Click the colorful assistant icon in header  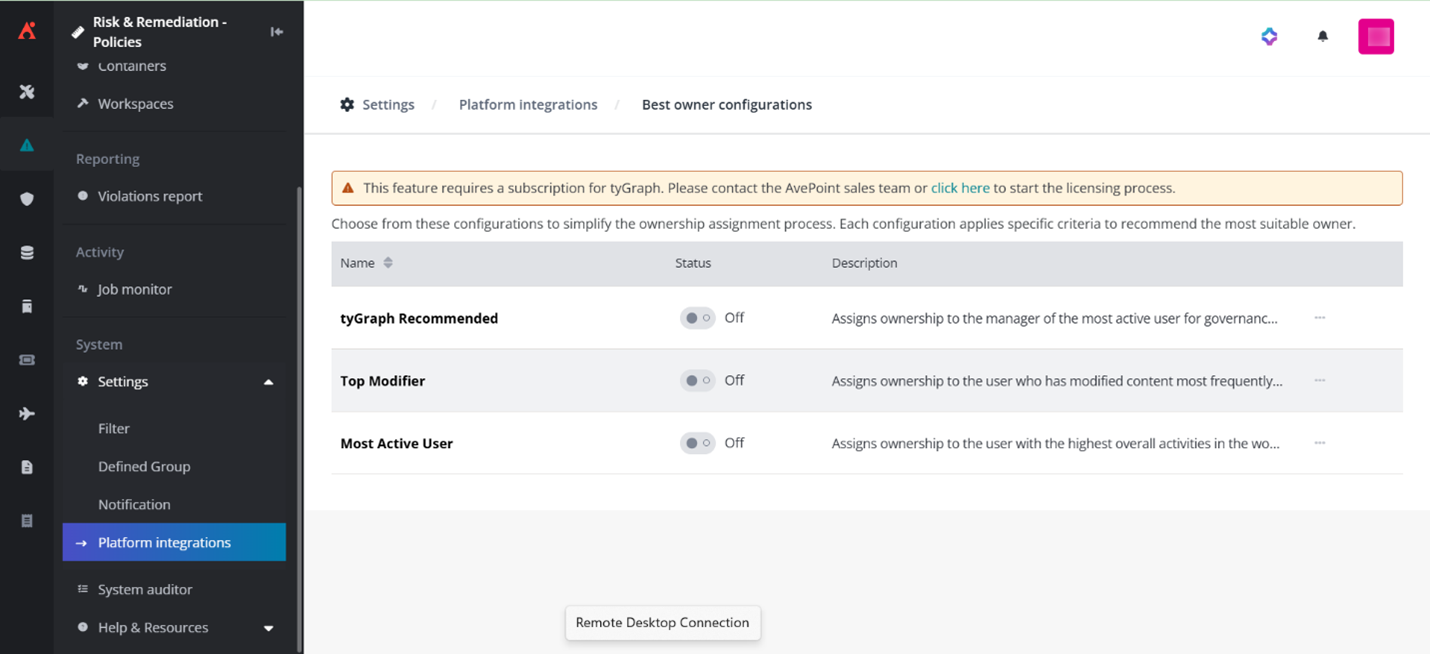point(1269,37)
